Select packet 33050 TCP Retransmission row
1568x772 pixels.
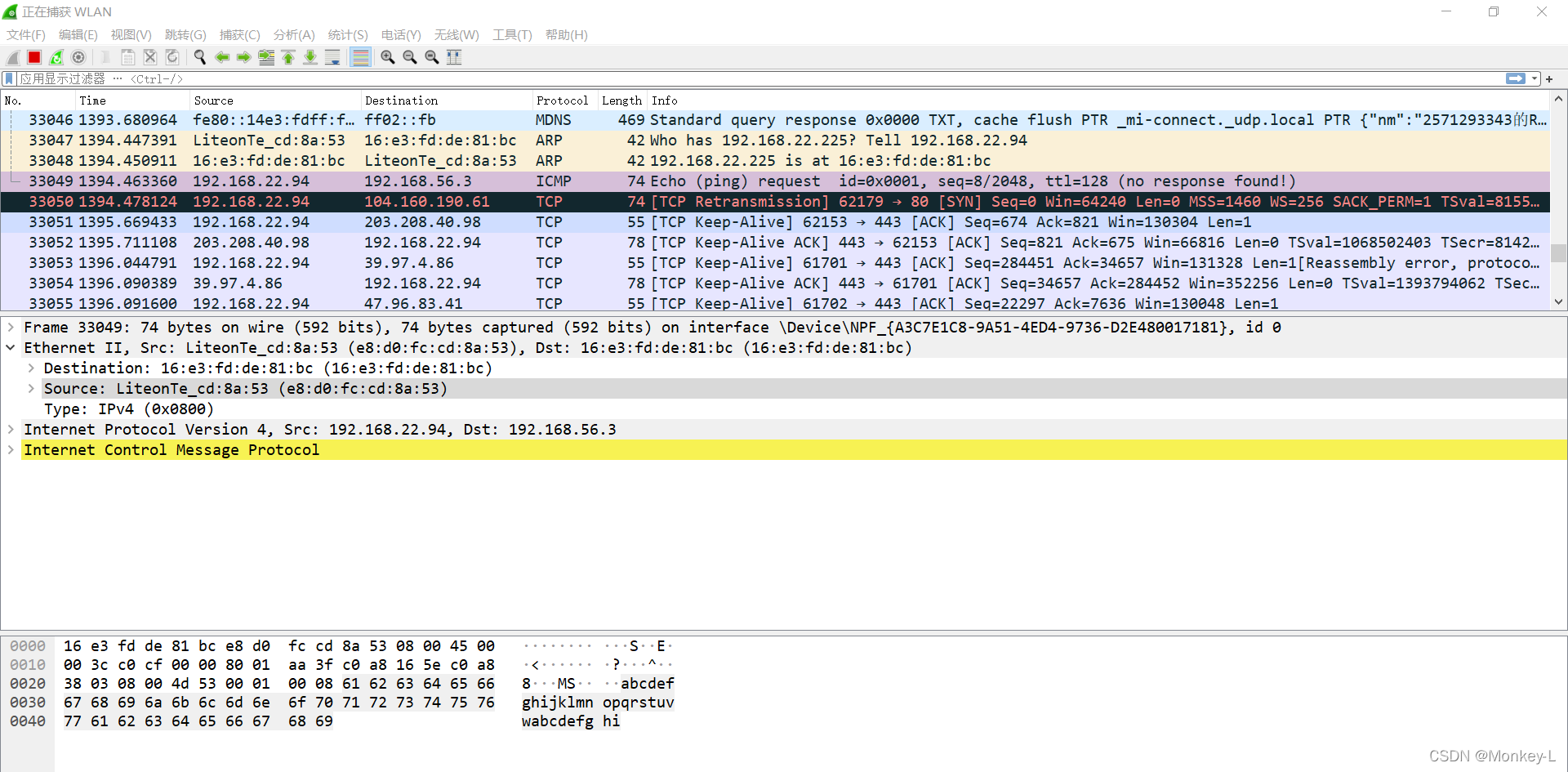point(776,201)
